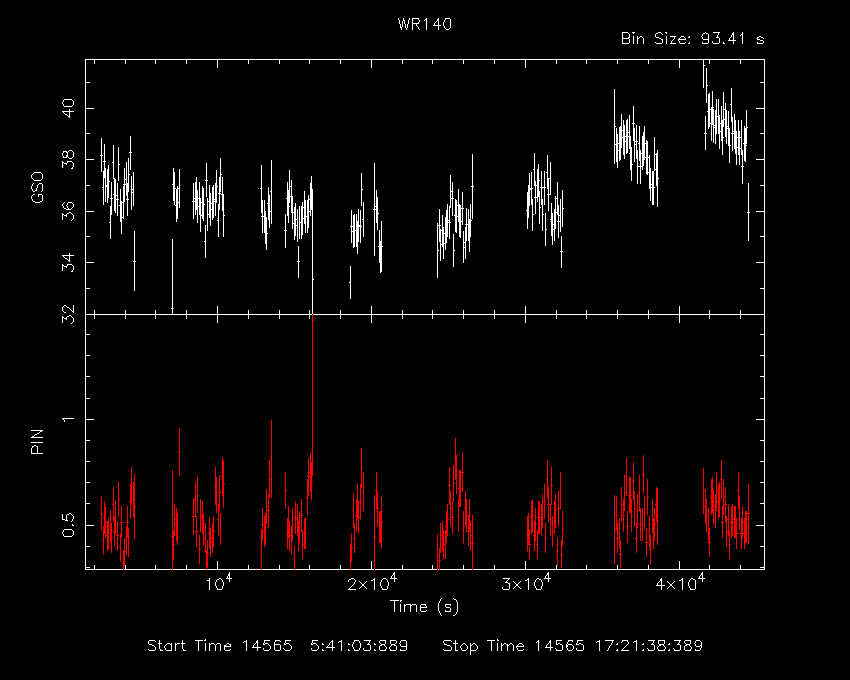850x680 pixels.
Task: Click the "Bin Size: 93.41 s" label
Action: pos(692,39)
